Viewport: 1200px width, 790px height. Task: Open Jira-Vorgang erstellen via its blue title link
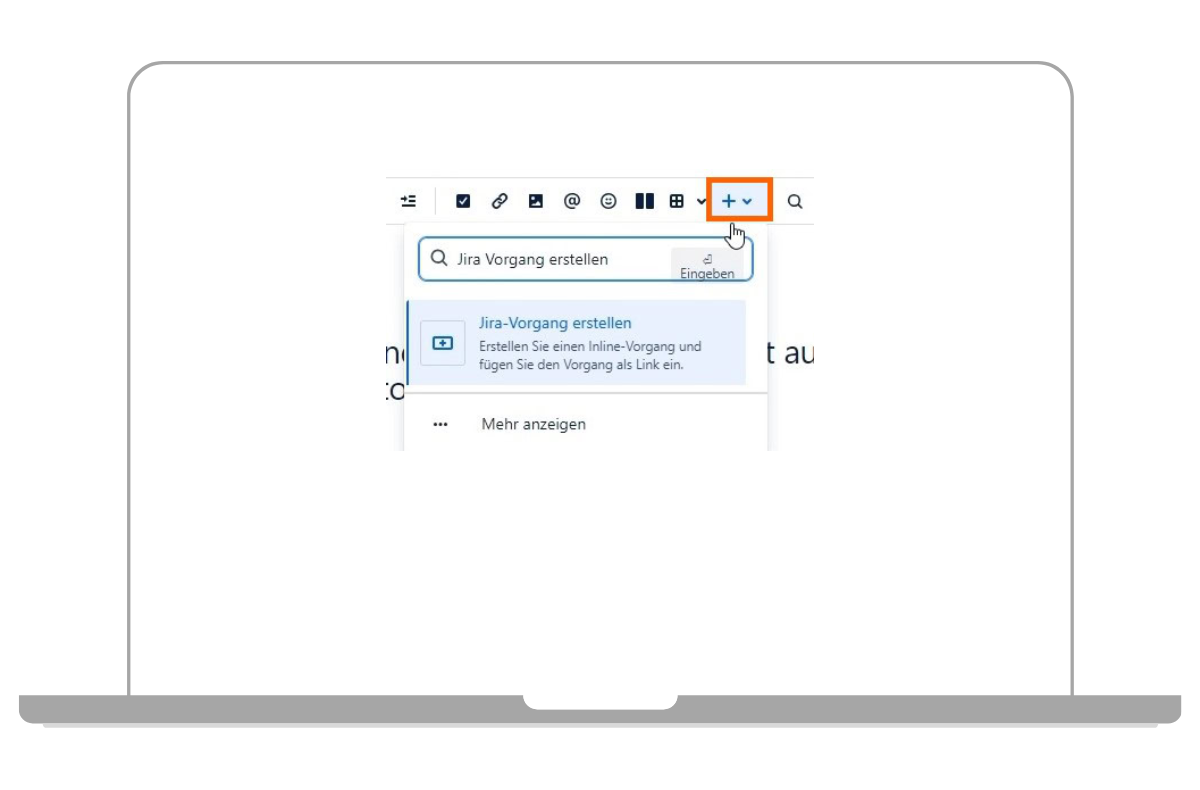coord(556,322)
